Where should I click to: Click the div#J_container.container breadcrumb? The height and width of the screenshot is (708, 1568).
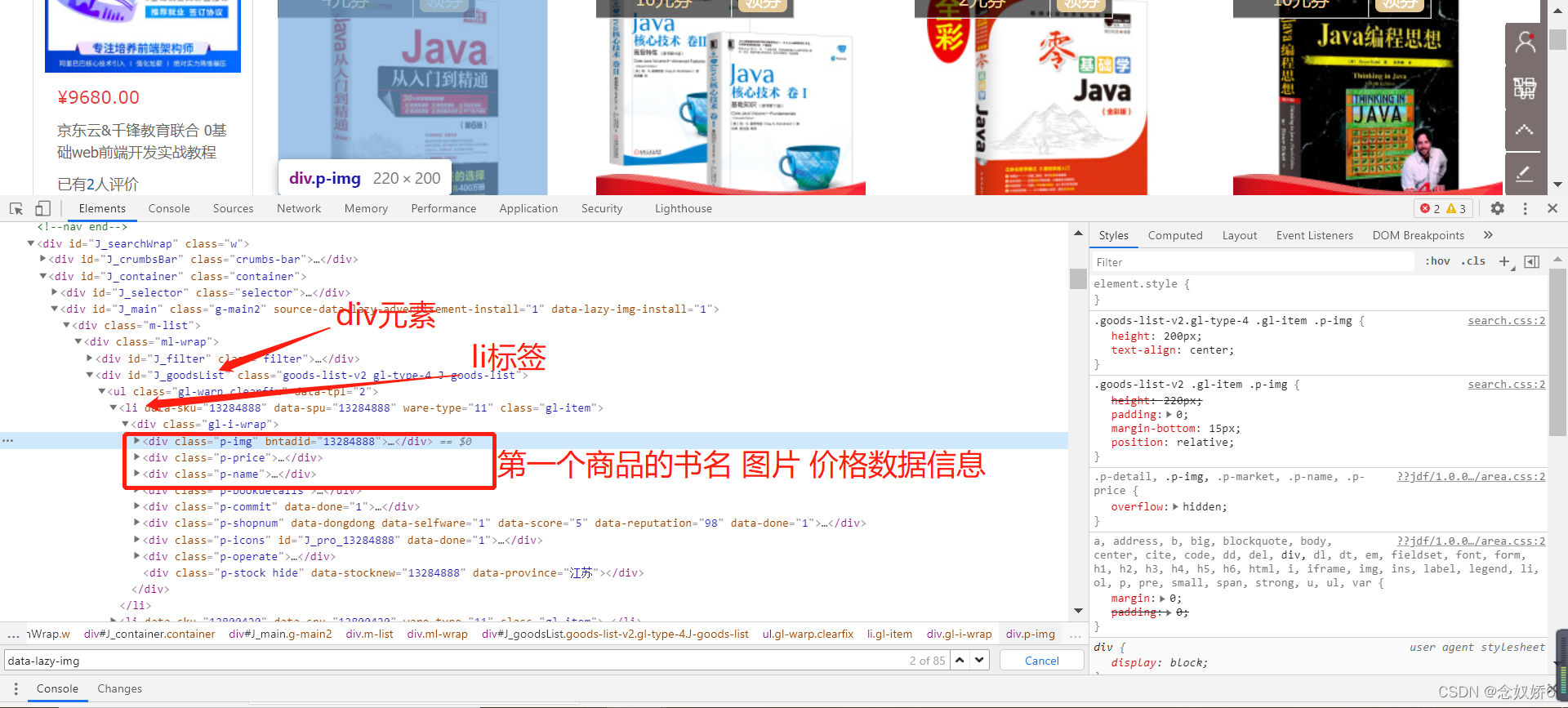pyautogui.click(x=149, y=634)
